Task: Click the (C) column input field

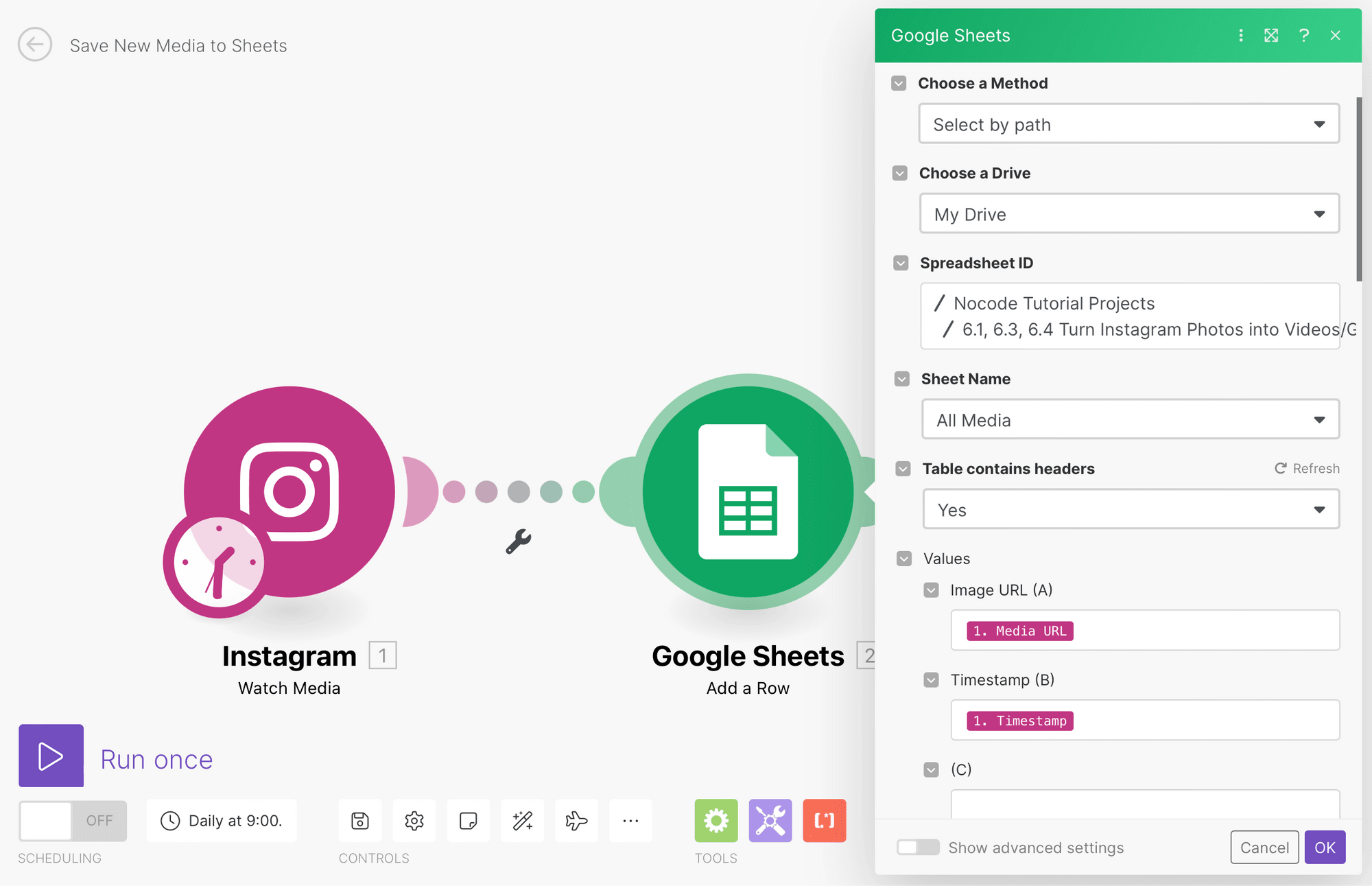Action: click(1145, 804)
